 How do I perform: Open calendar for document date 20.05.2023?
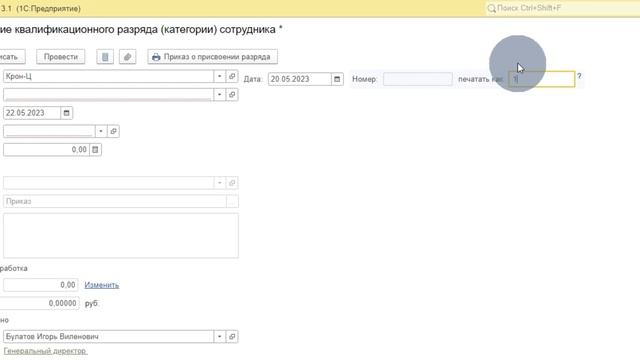[x=337, y=79]
